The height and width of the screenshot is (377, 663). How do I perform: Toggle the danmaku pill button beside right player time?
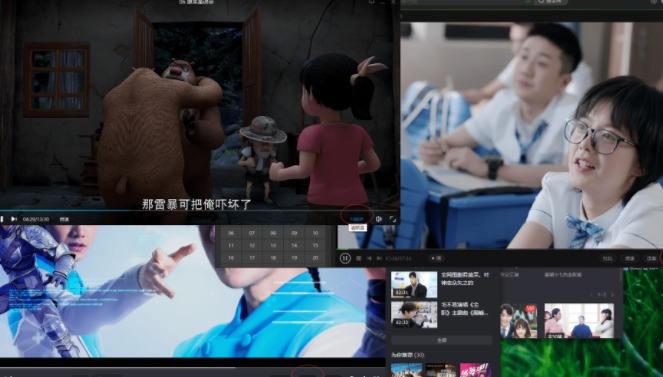[x=436, y=258]
